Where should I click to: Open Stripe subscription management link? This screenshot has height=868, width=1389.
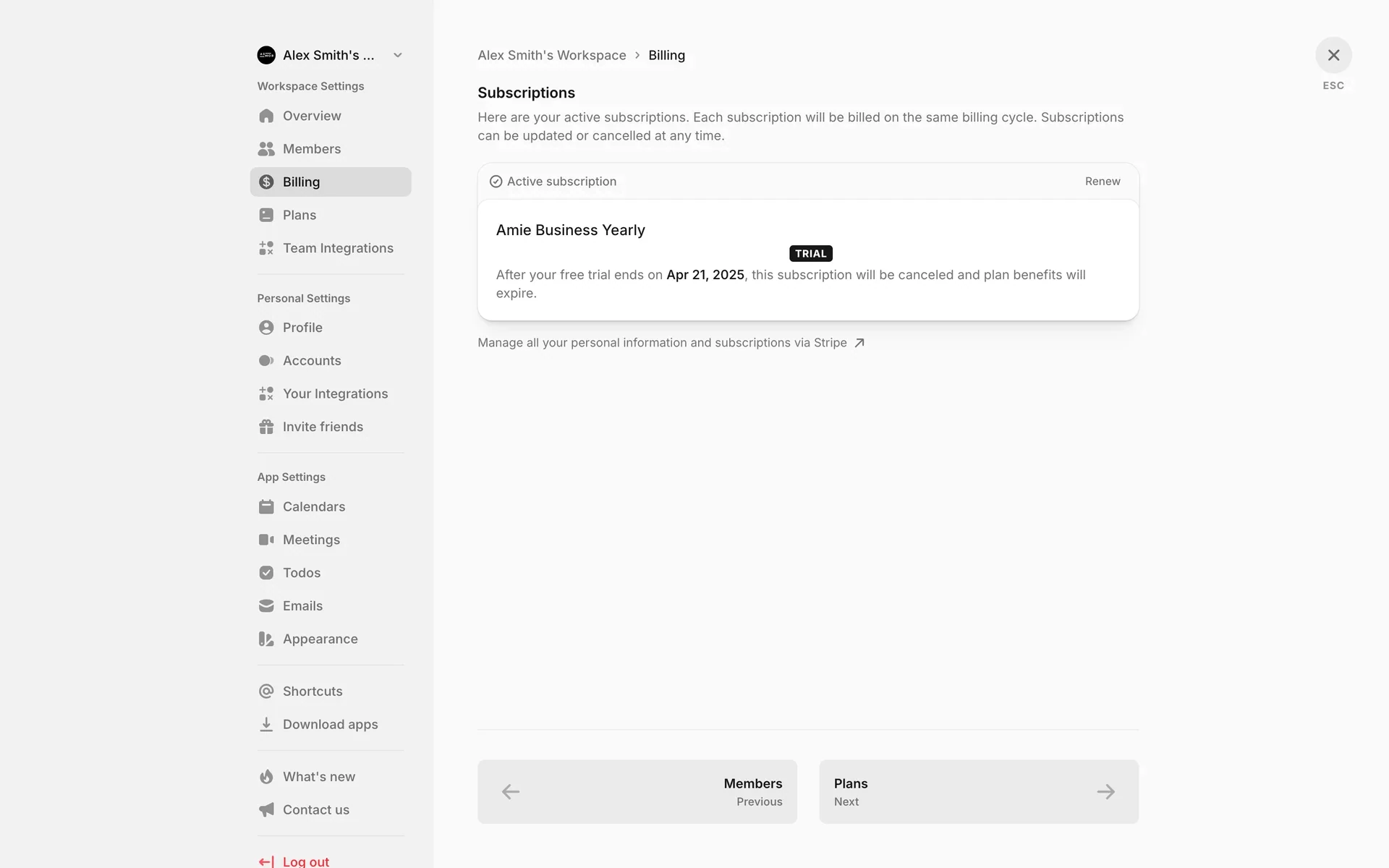point(671,343)
